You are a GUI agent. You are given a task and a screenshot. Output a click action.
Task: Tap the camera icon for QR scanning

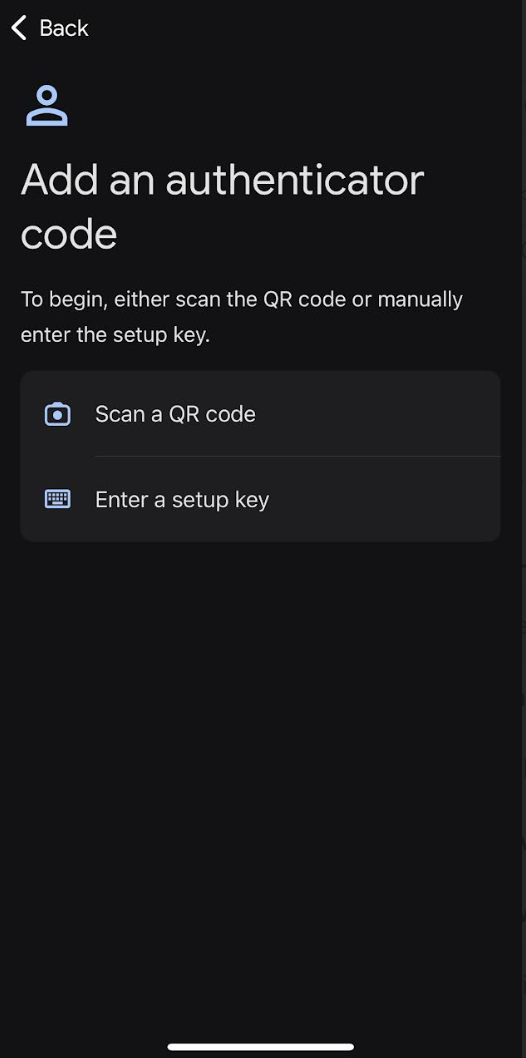point(57,414)
